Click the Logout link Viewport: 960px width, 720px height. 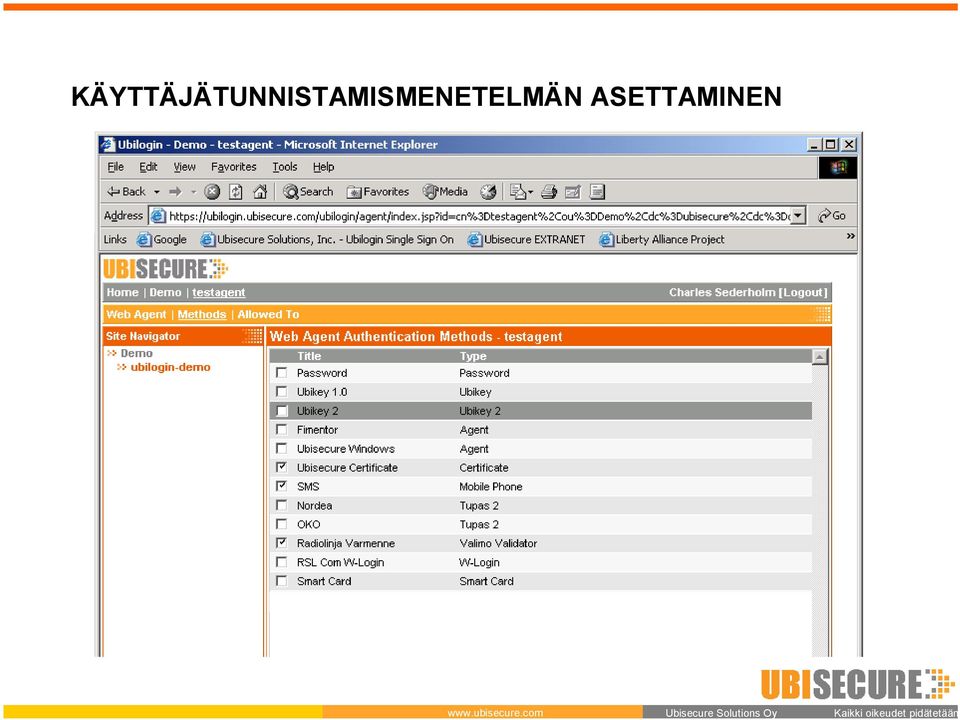coord(804,292)
